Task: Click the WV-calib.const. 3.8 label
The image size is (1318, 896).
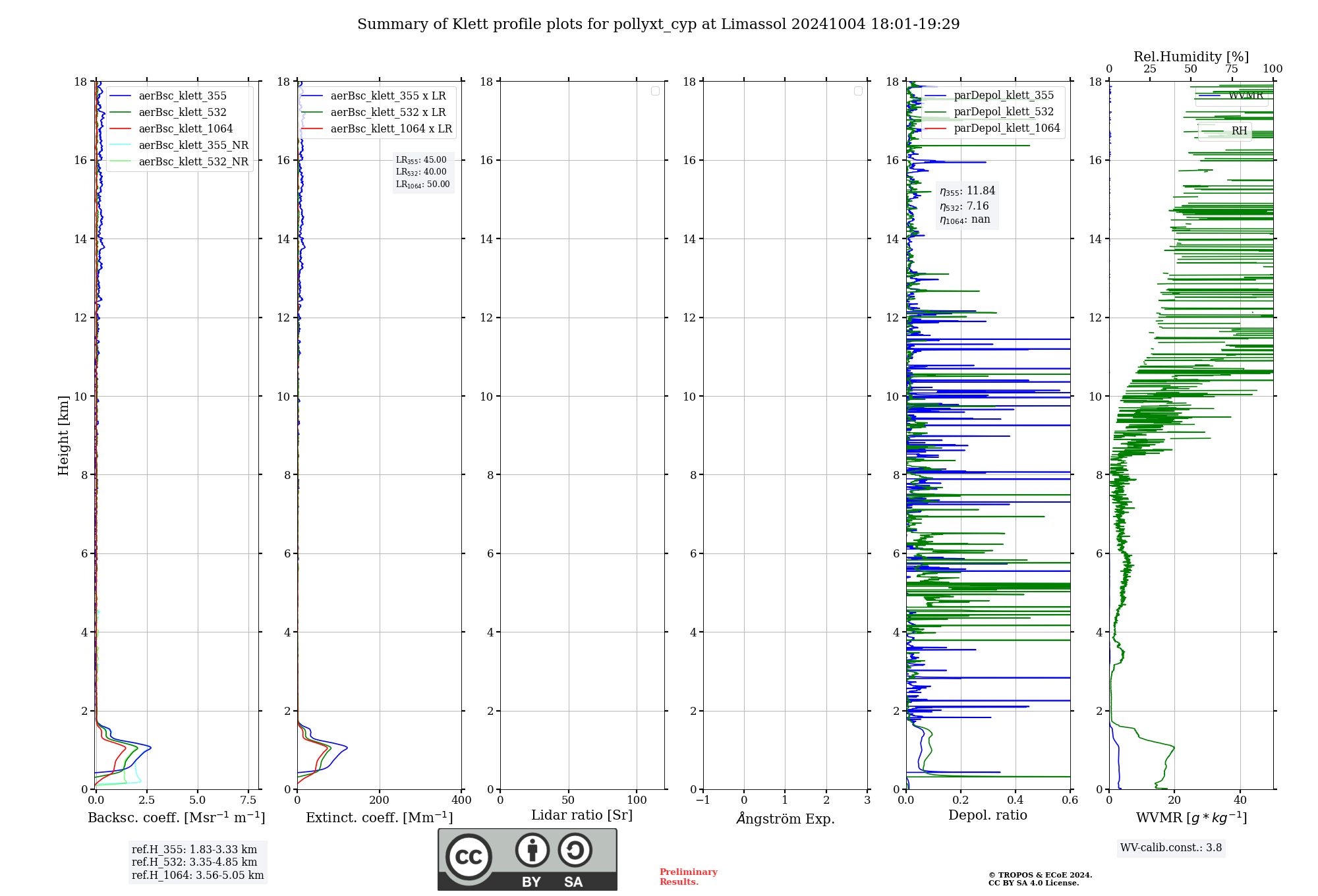Action: coord(1170,848)
